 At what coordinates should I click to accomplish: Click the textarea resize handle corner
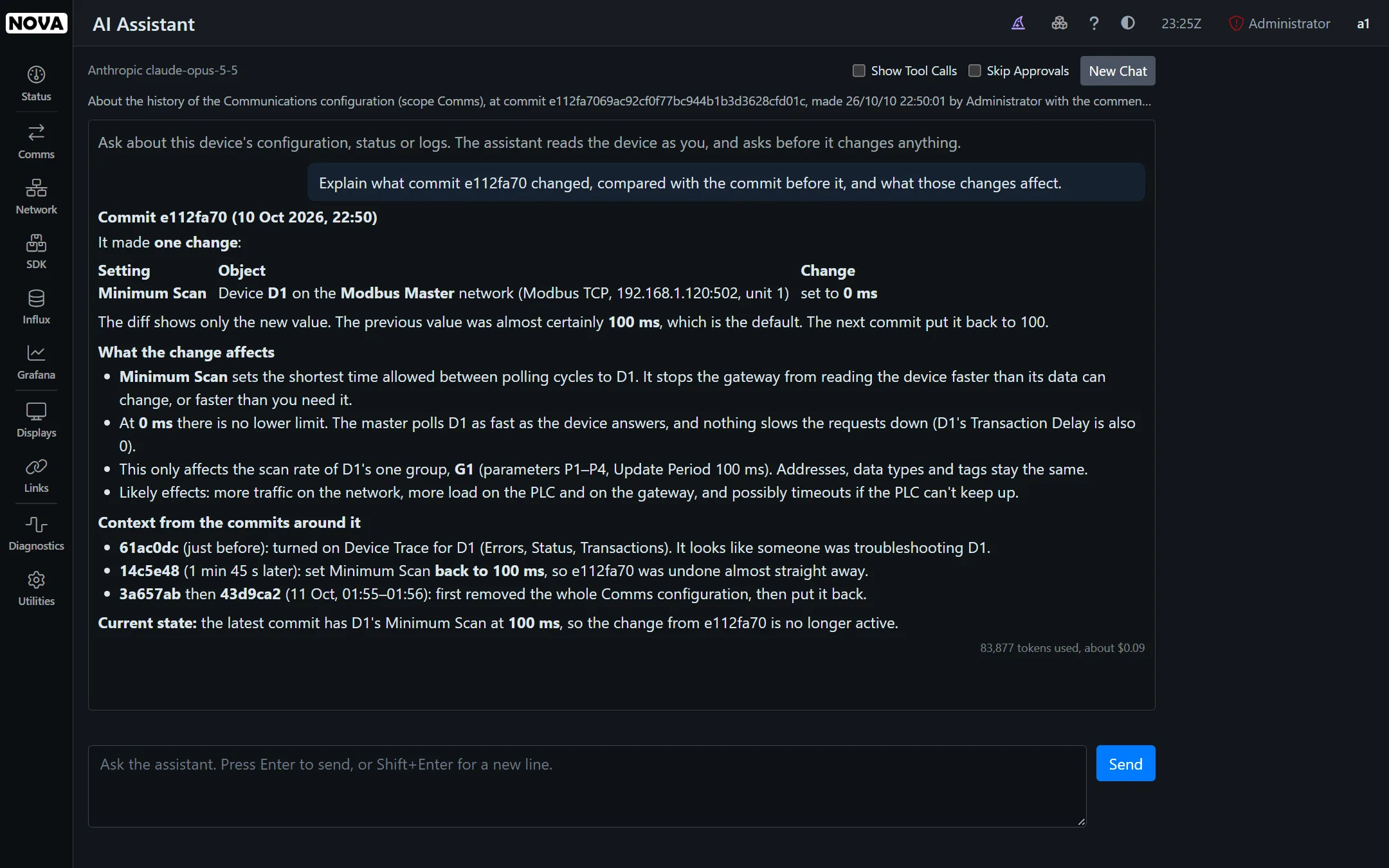coord(1081,821)
